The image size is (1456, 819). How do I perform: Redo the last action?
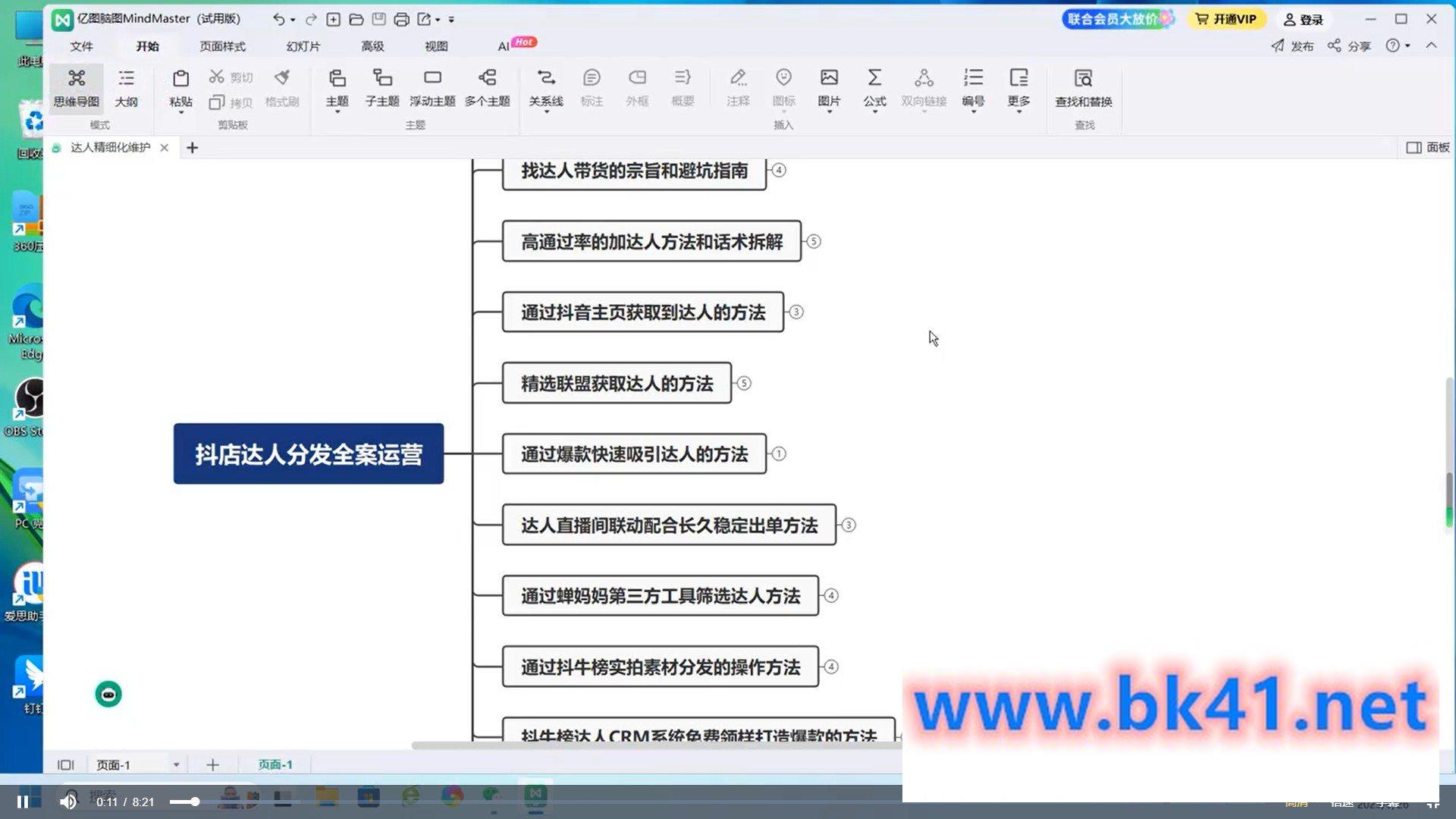(311, 19)
